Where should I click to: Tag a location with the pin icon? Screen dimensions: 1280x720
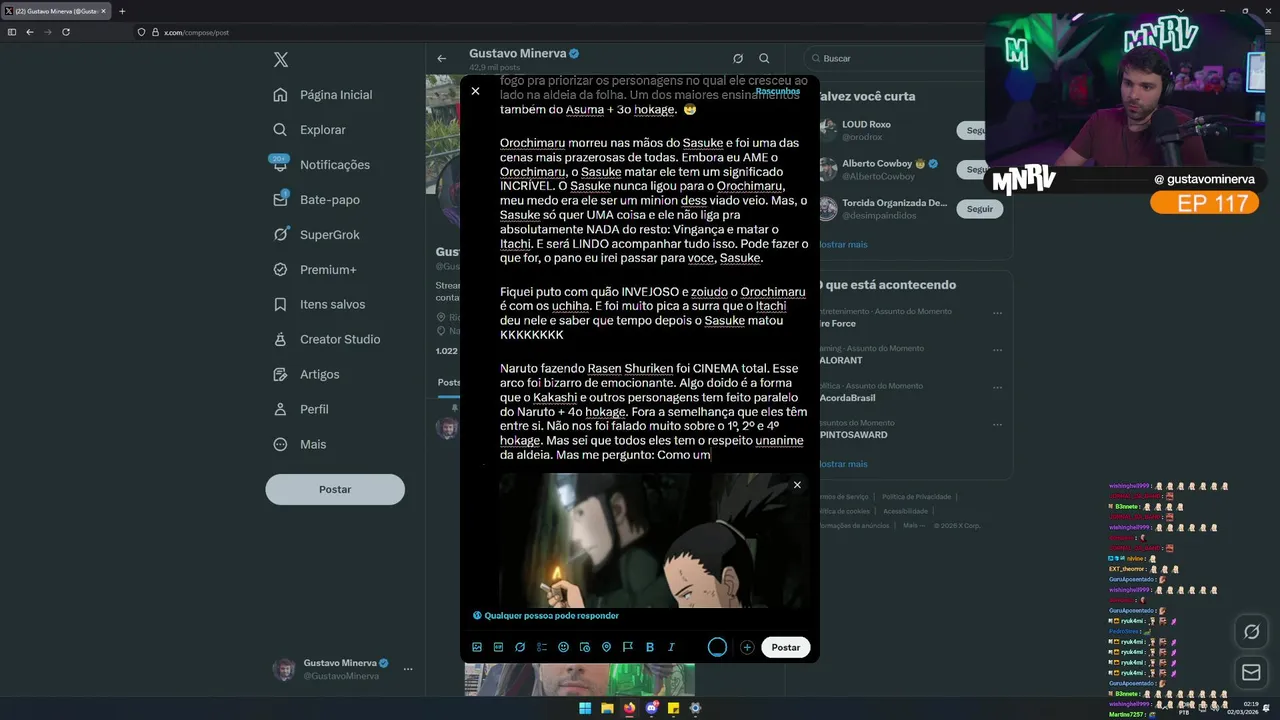click(606, 647)
